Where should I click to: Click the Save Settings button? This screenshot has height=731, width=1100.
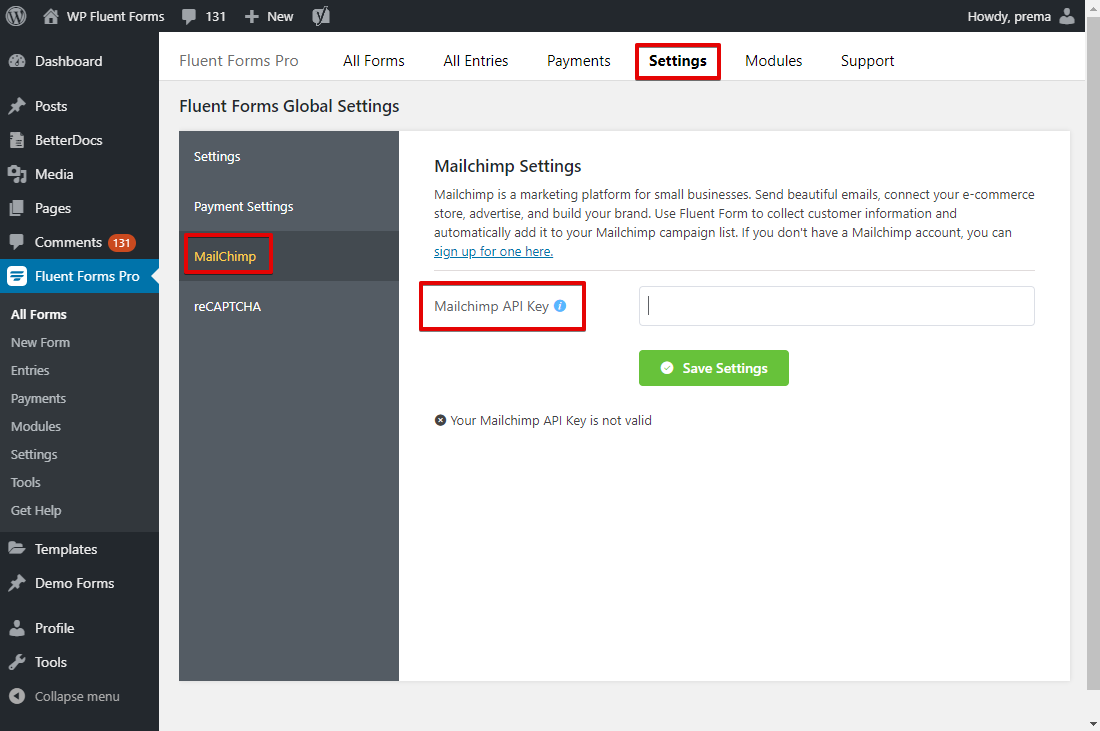pos(713,368)
